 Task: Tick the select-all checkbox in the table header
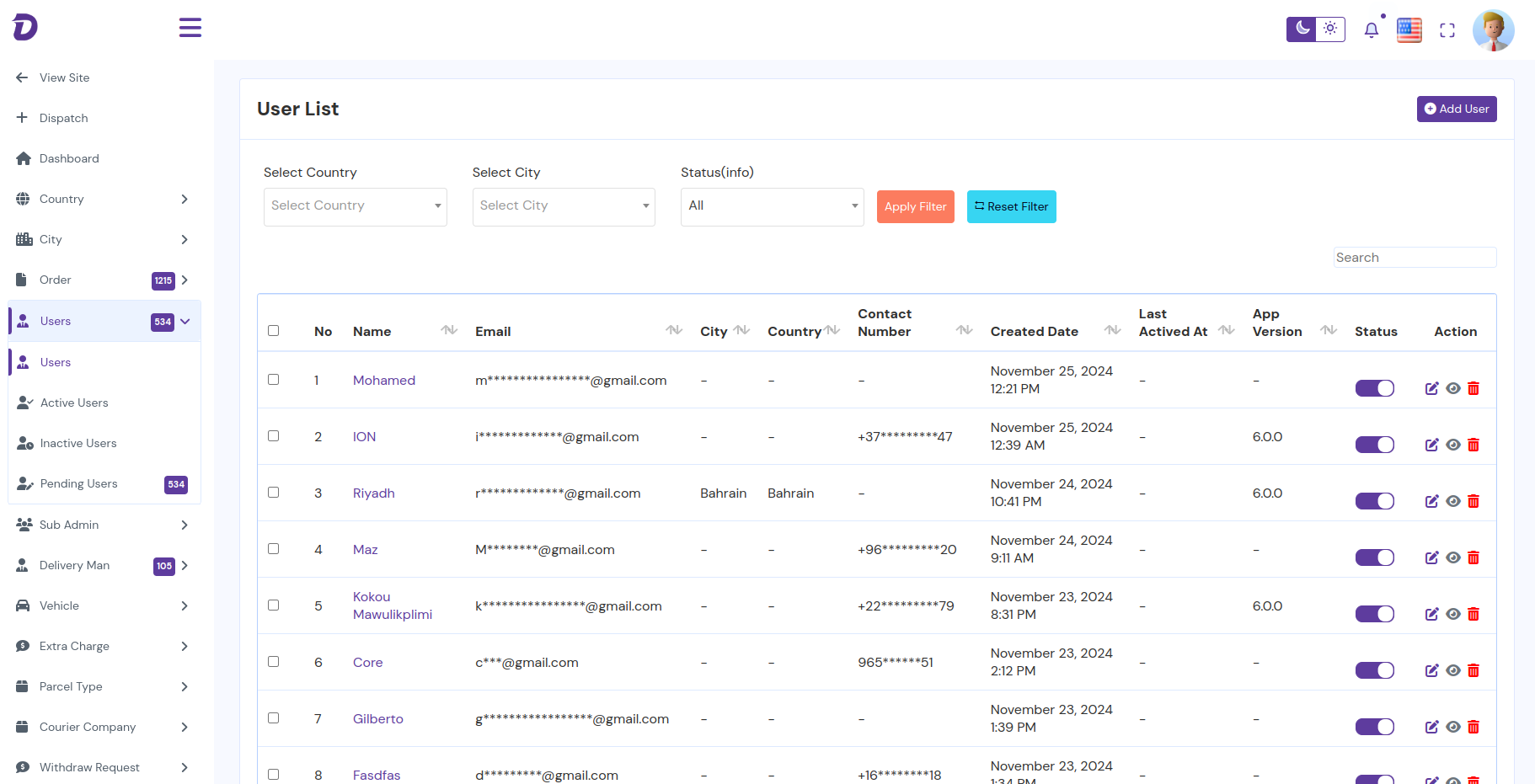click(x=273, y=331)
